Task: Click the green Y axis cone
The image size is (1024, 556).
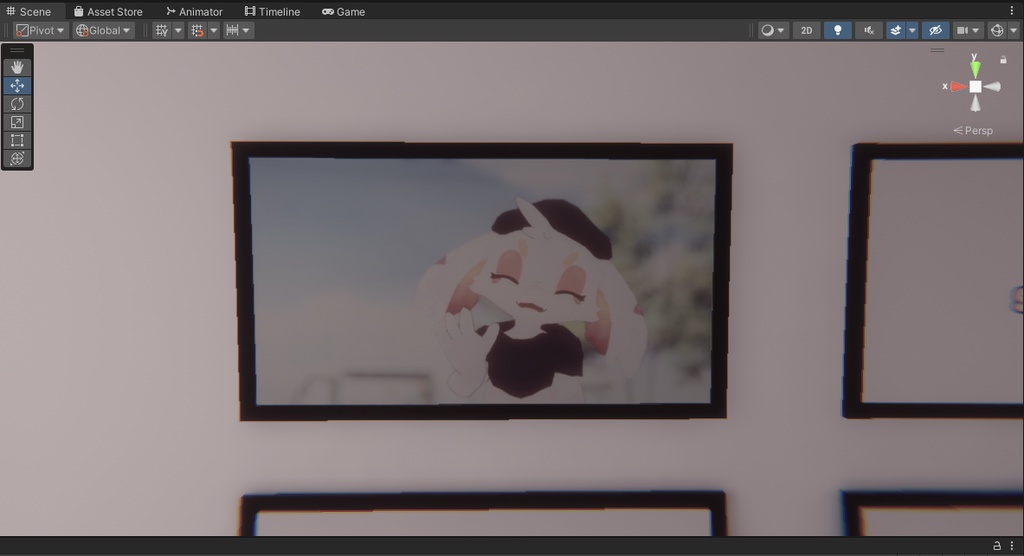Action: pyautogui.click(x=975, y=69)
